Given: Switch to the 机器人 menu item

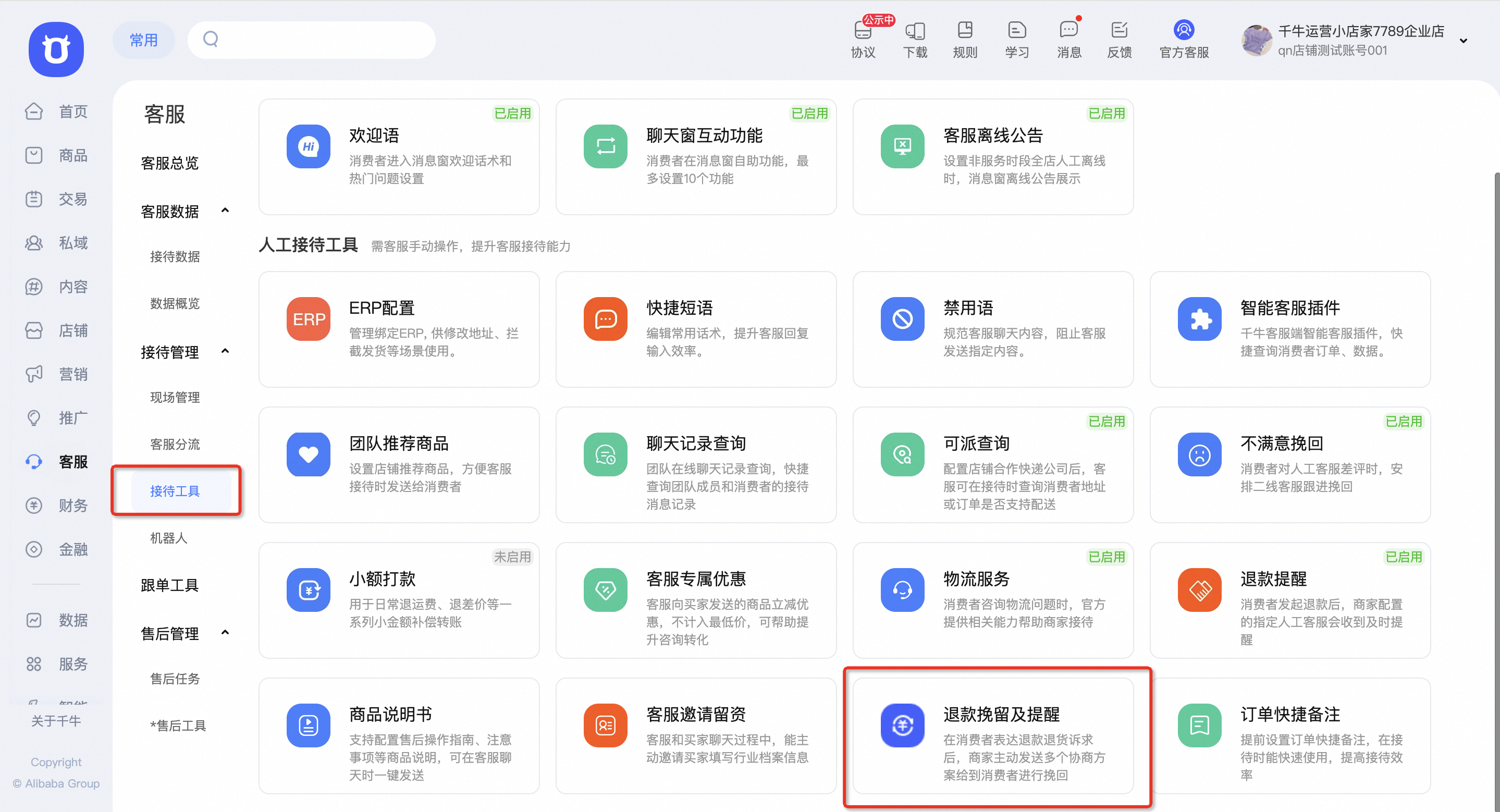Looking at the screenshot, I should coord(168,538).
